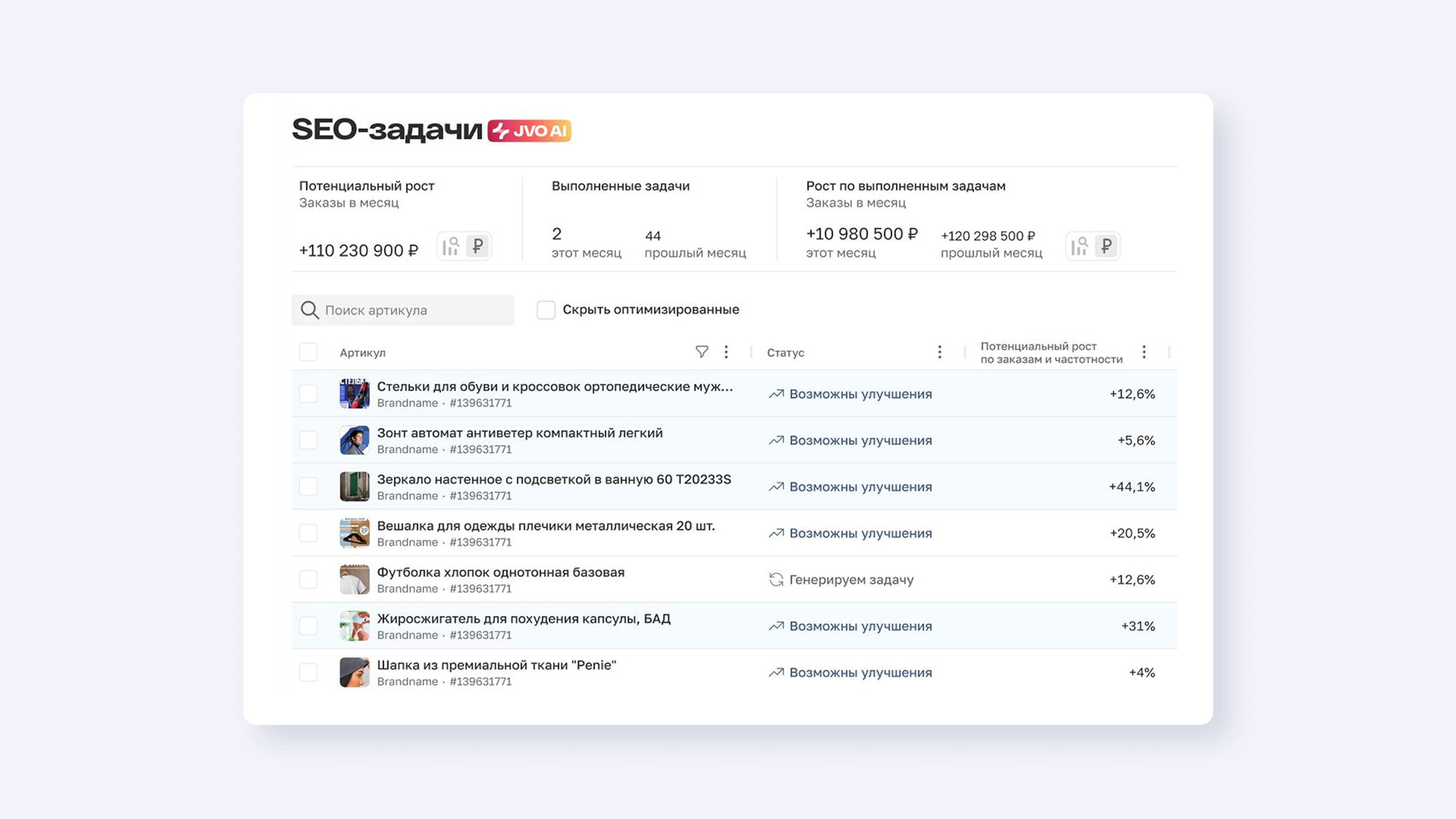The image size is (1456, 819).
Task: Open Артикул column options menu
Action: [x=726, y=352]
